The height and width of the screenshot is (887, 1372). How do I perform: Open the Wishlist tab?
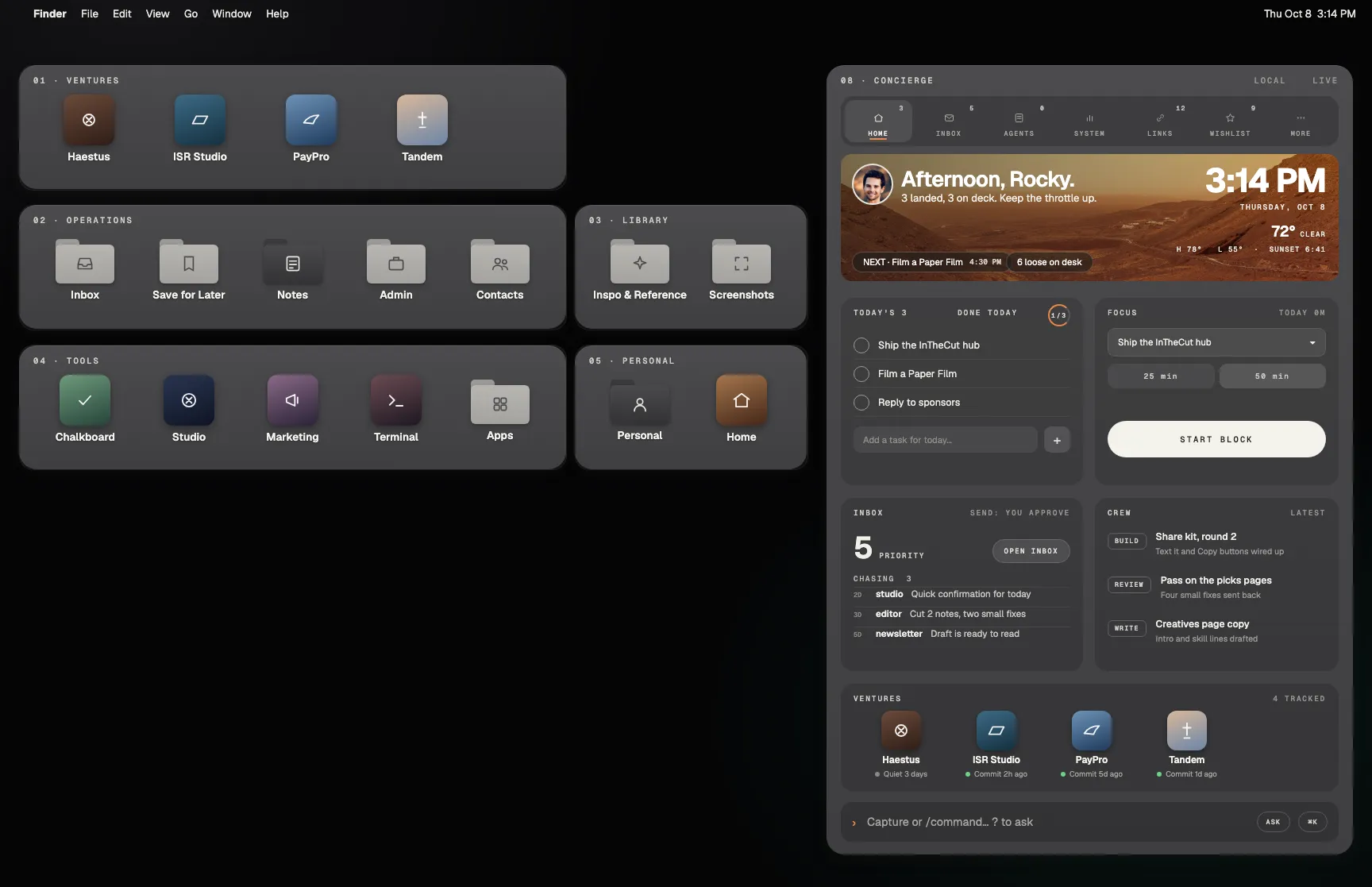tap(1230, 122)
